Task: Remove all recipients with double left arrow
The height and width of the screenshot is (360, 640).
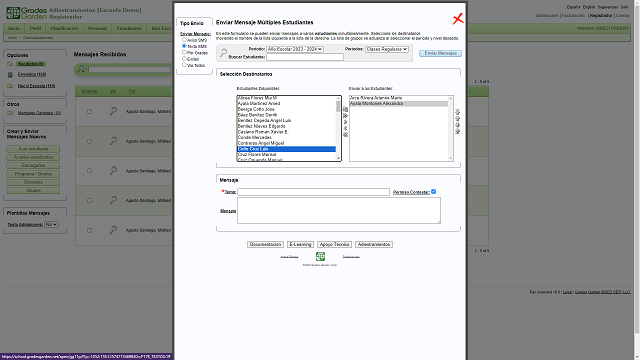Action: click(345, 135)
